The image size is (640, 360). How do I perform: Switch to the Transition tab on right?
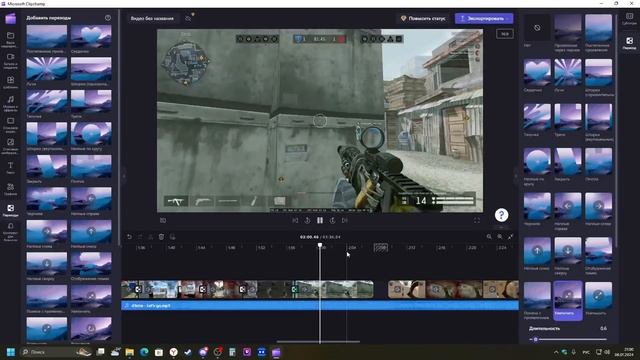tap(629, 42)
